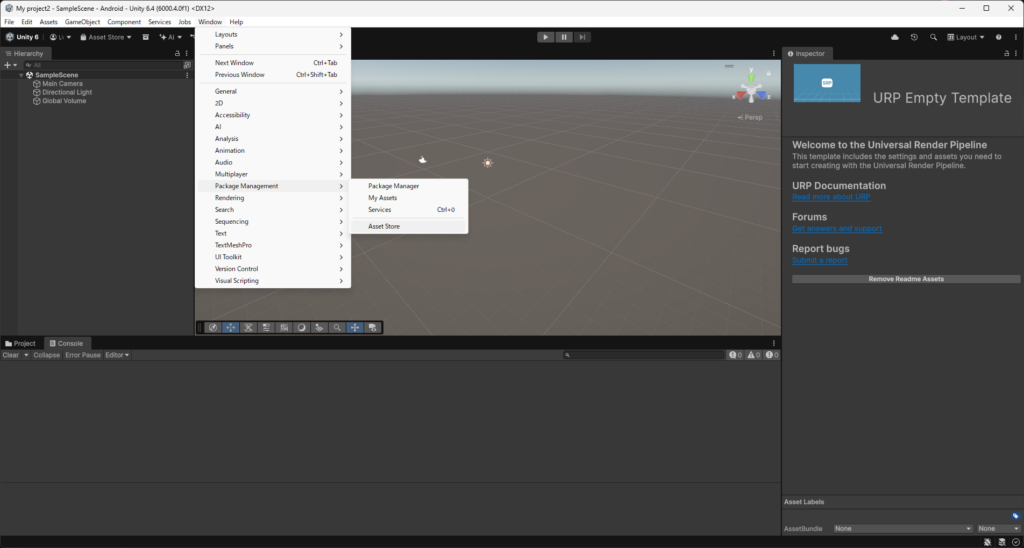
Task: Toggle the Hierarchy panel lock icon
Action: pos(178,54)
